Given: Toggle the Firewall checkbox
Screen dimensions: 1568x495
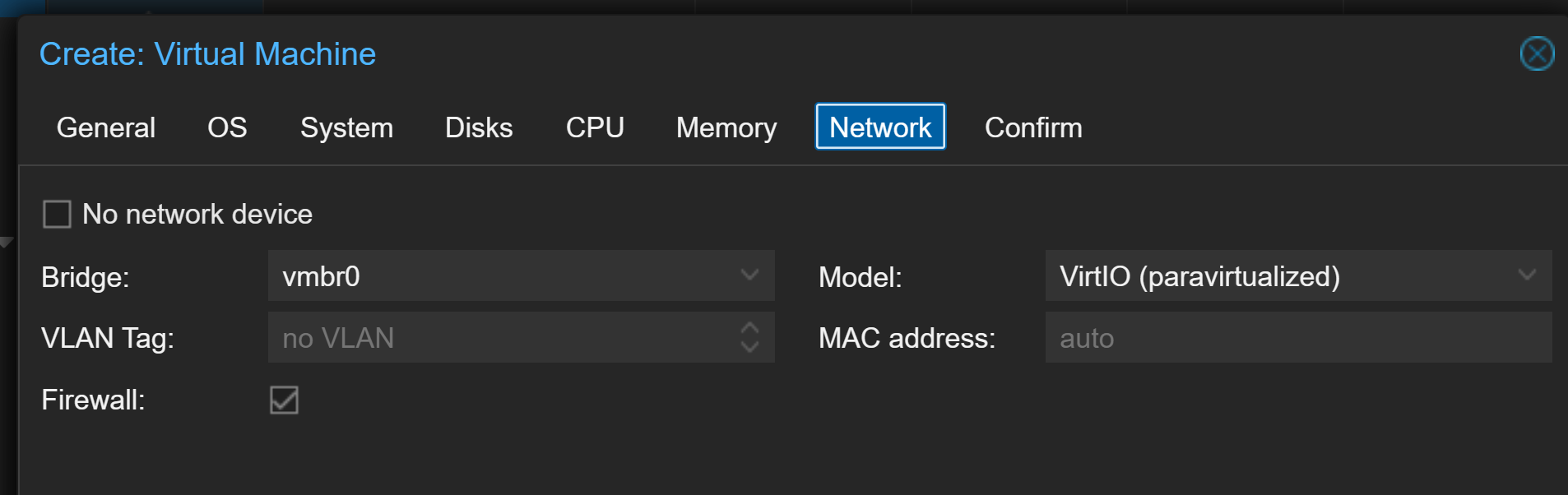Looking at the screenshot, I should point(284,400).
